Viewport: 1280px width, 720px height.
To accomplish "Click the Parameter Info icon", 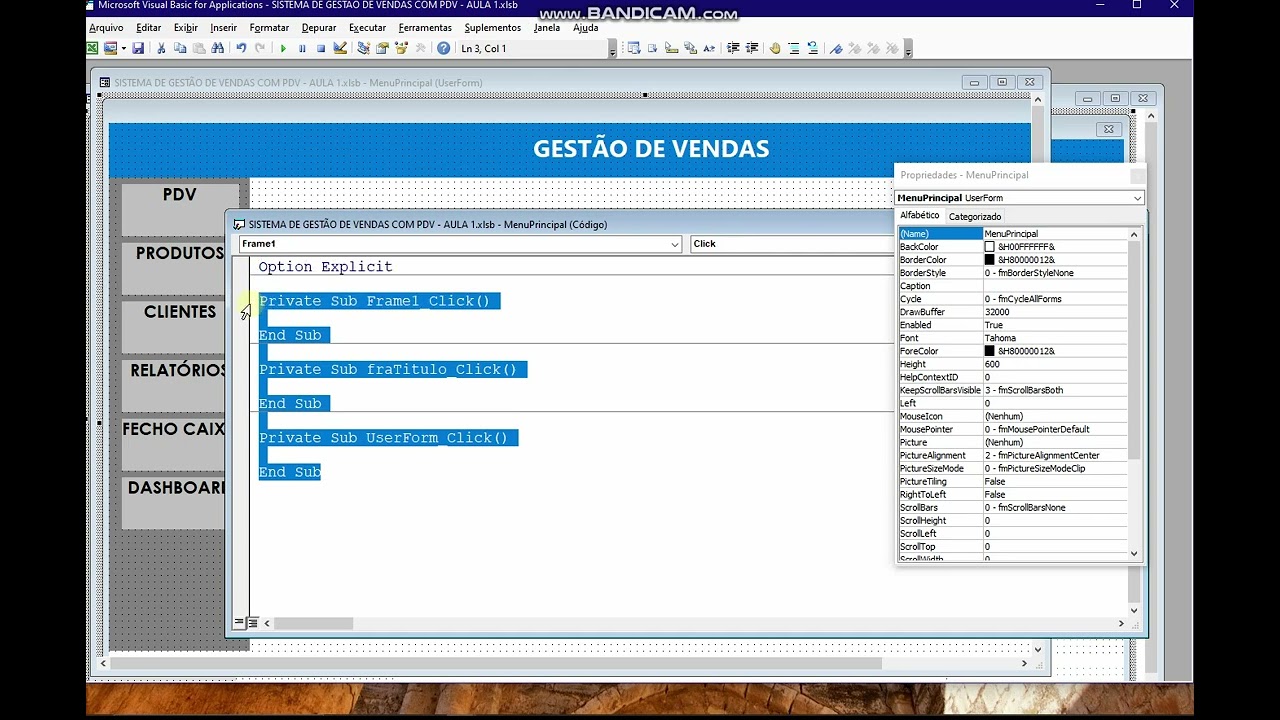I will [690, 48].
